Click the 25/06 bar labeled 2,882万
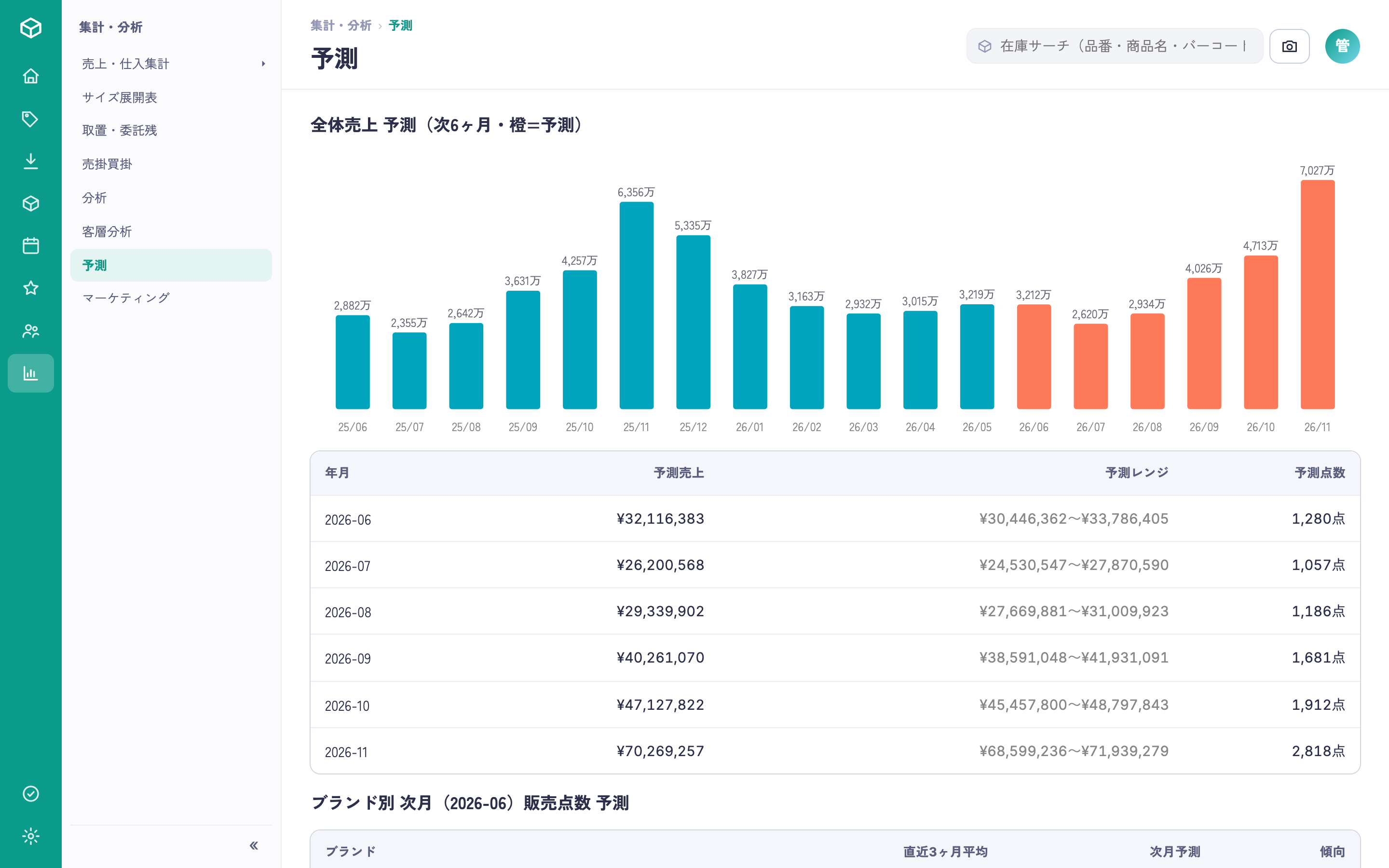Viewport: 1389px width, 868px height. point(353,362)
